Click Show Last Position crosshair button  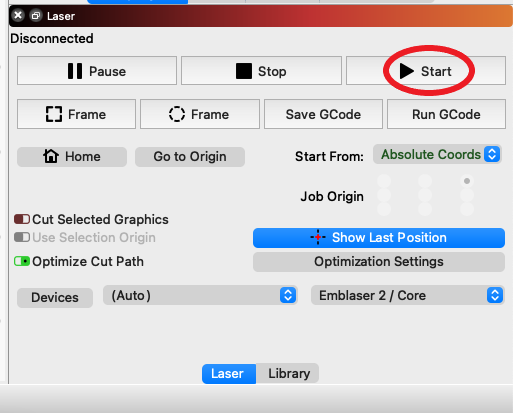(379, 238)
